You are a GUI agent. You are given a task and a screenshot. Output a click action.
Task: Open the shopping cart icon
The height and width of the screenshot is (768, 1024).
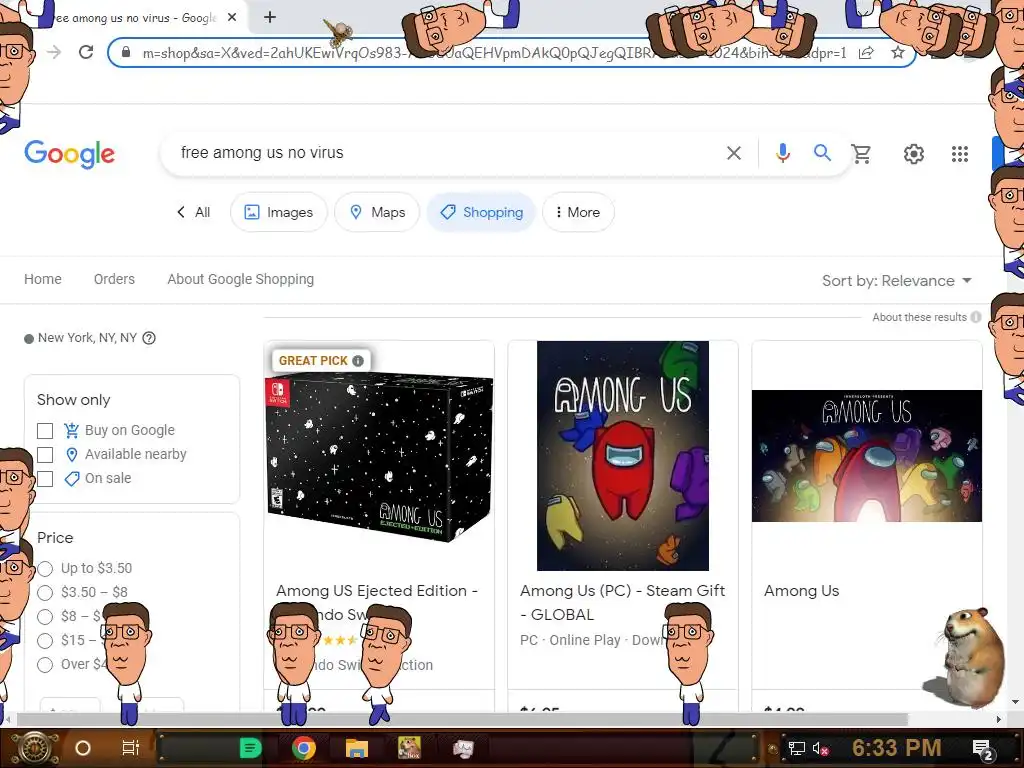(x=861, y=154)
